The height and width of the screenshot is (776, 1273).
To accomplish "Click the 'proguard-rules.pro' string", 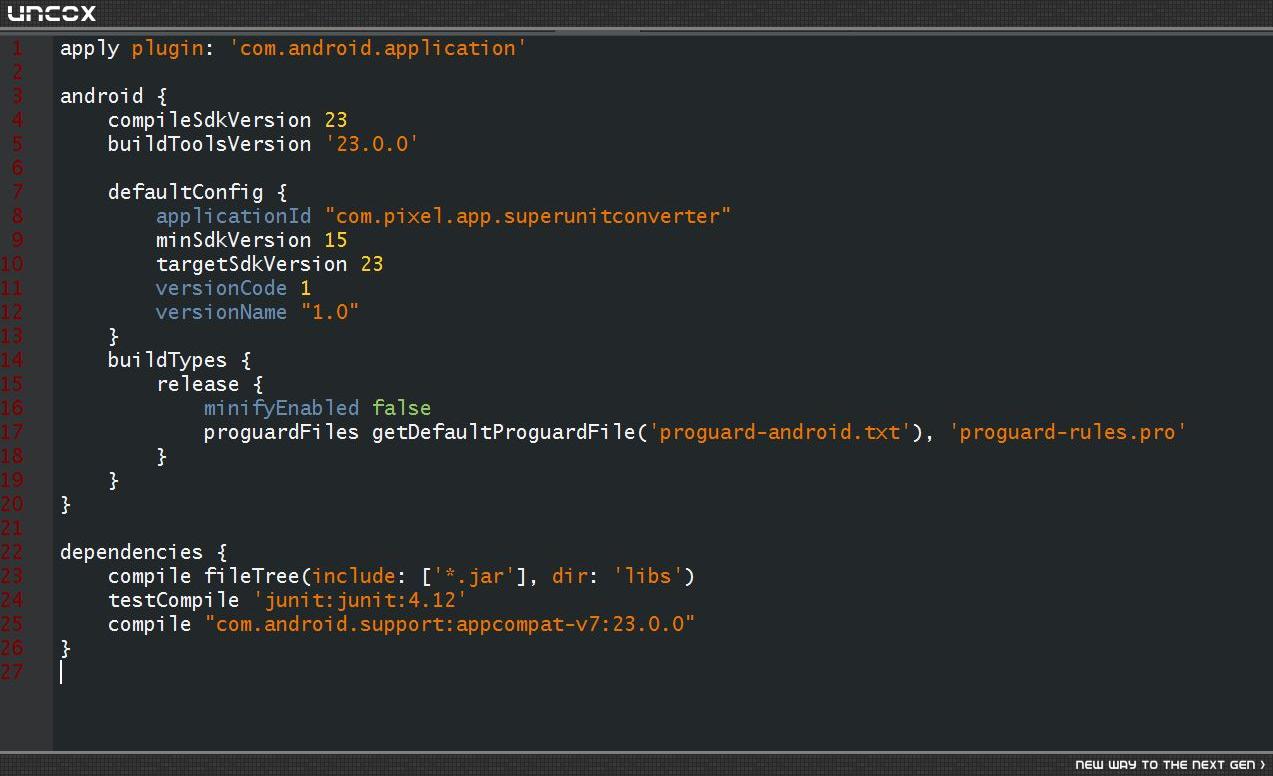I will [x=1068, y=432].
